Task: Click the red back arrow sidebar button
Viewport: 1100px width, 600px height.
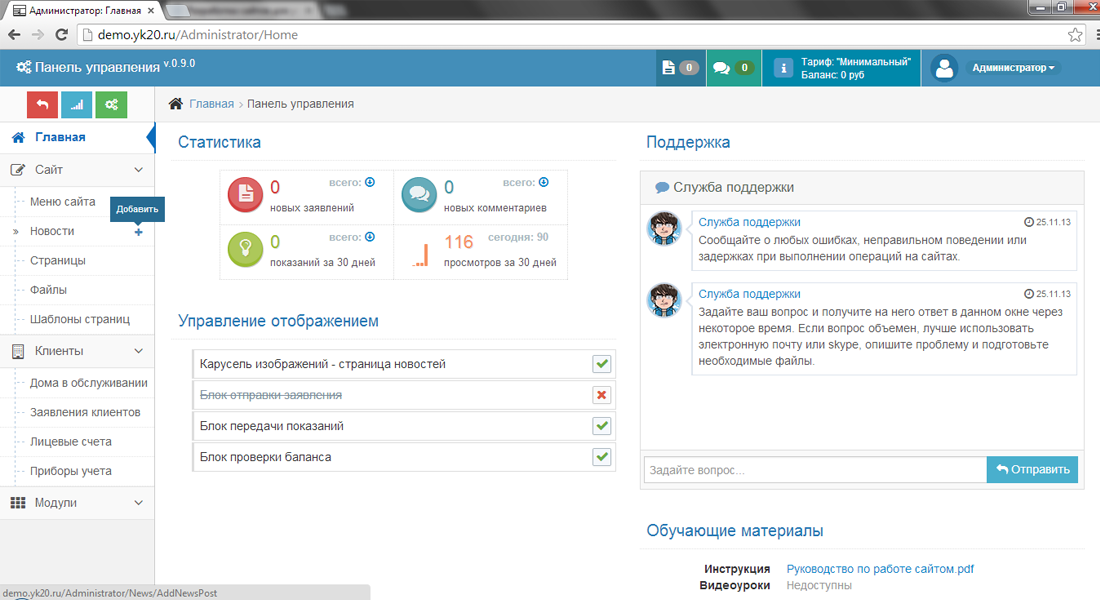Action: (x=42, y=104)
